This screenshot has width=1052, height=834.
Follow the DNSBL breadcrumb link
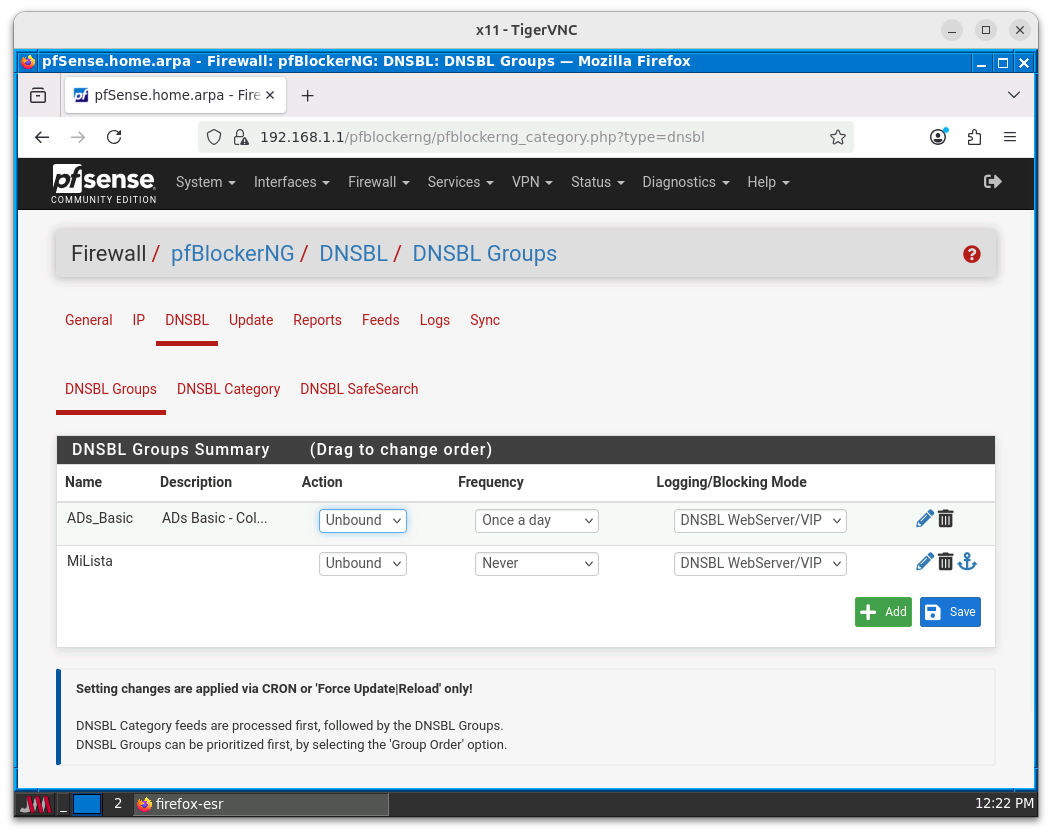pyautogui.click(x=354, y=254)
